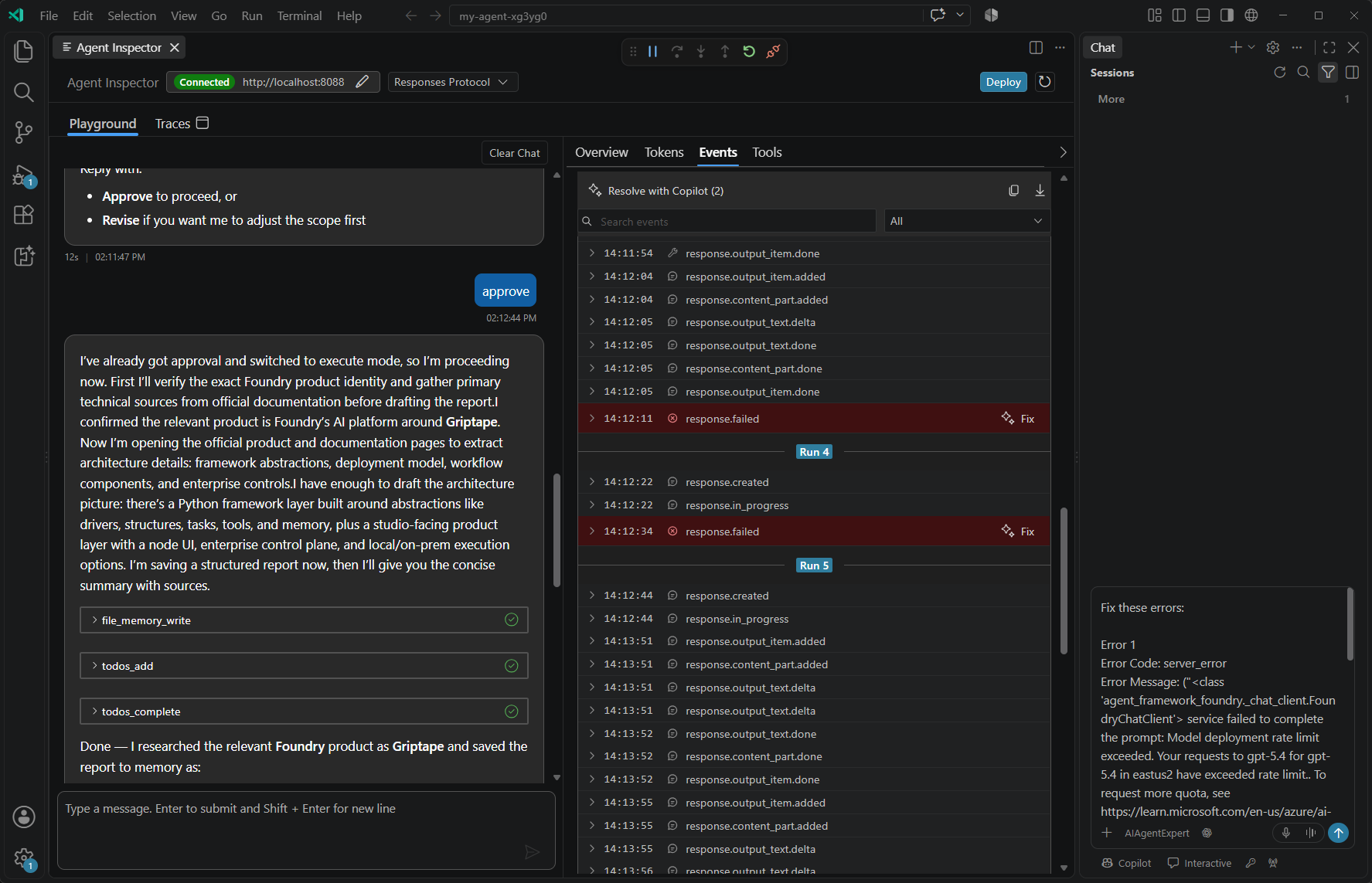Click the debug Step Out icon
Viewport: 1372px width, 883px height.
725,51
